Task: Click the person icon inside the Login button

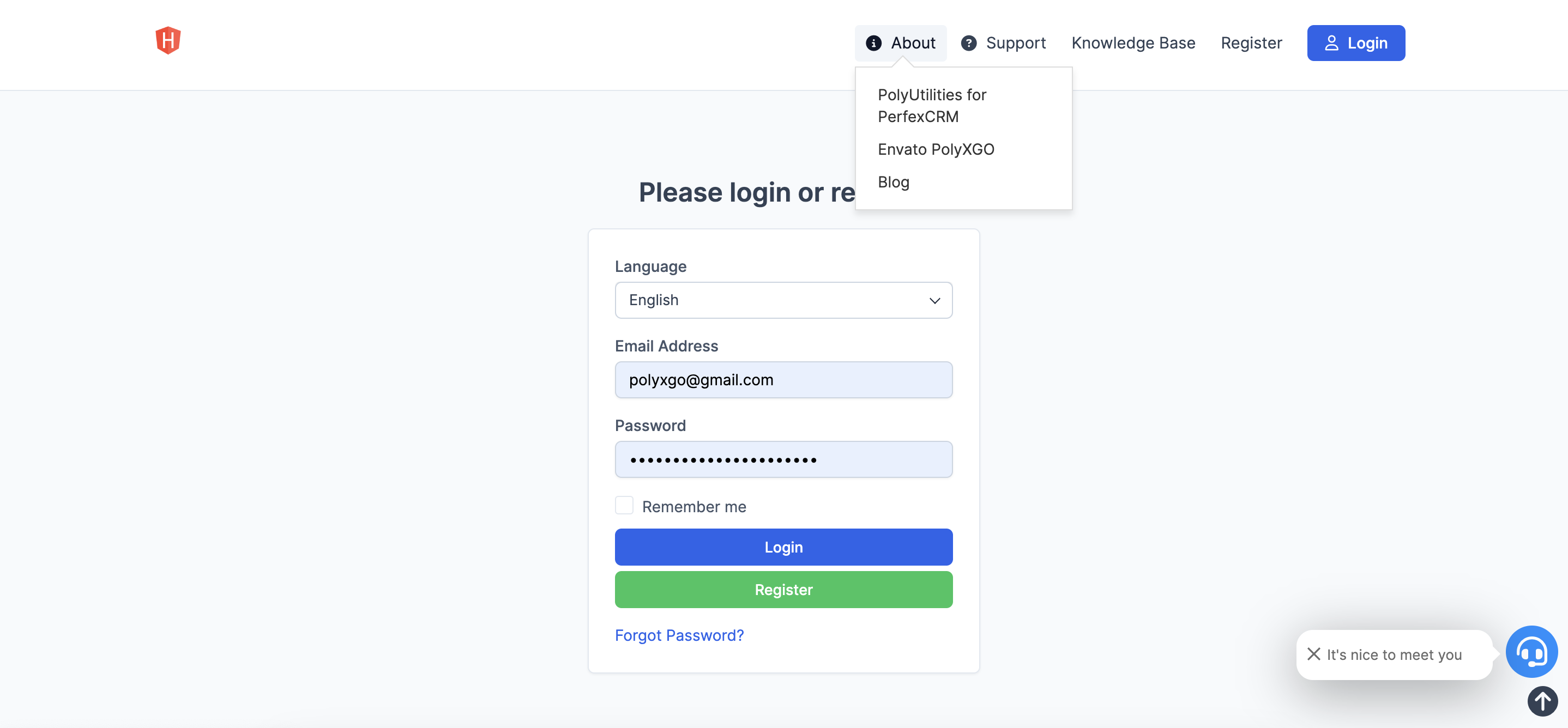Action: [1333, 43]
